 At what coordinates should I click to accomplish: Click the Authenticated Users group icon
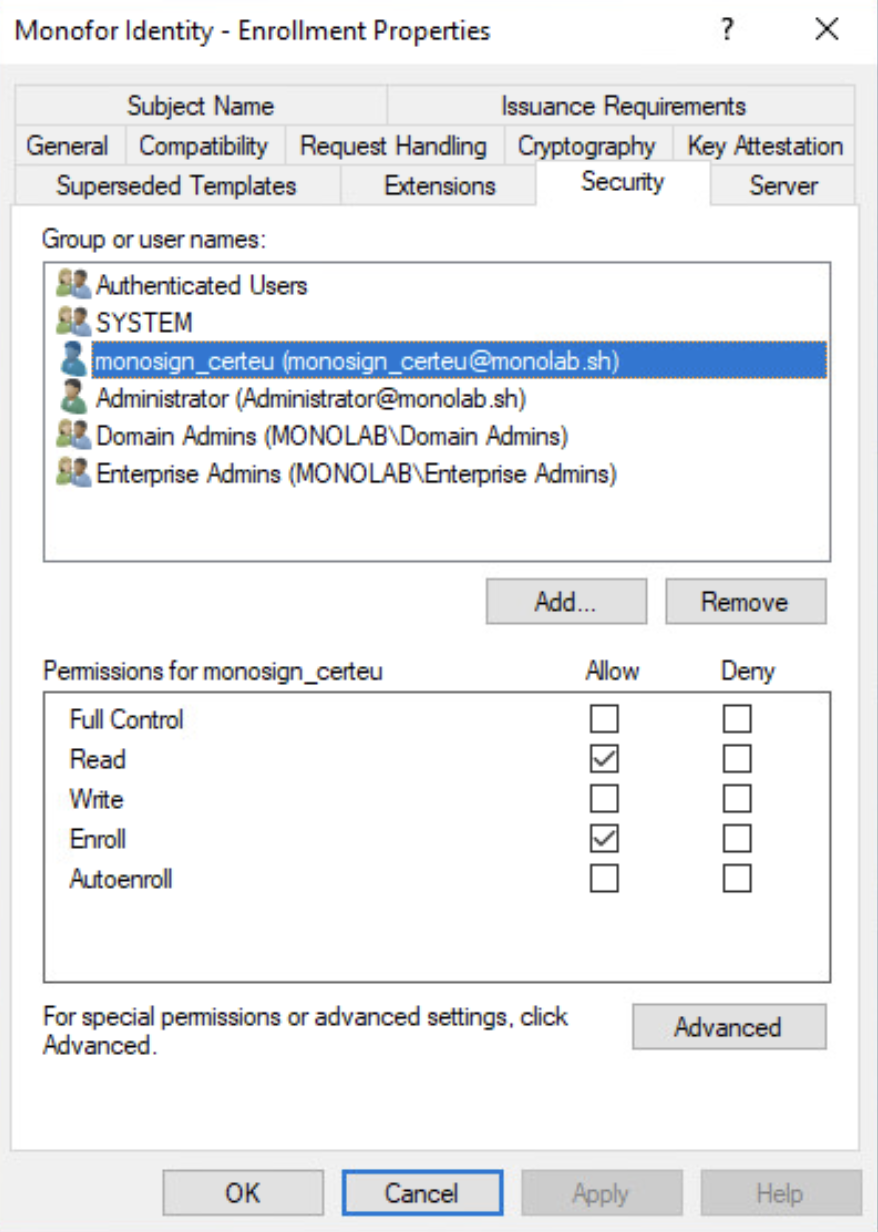[x=73, y=285]
